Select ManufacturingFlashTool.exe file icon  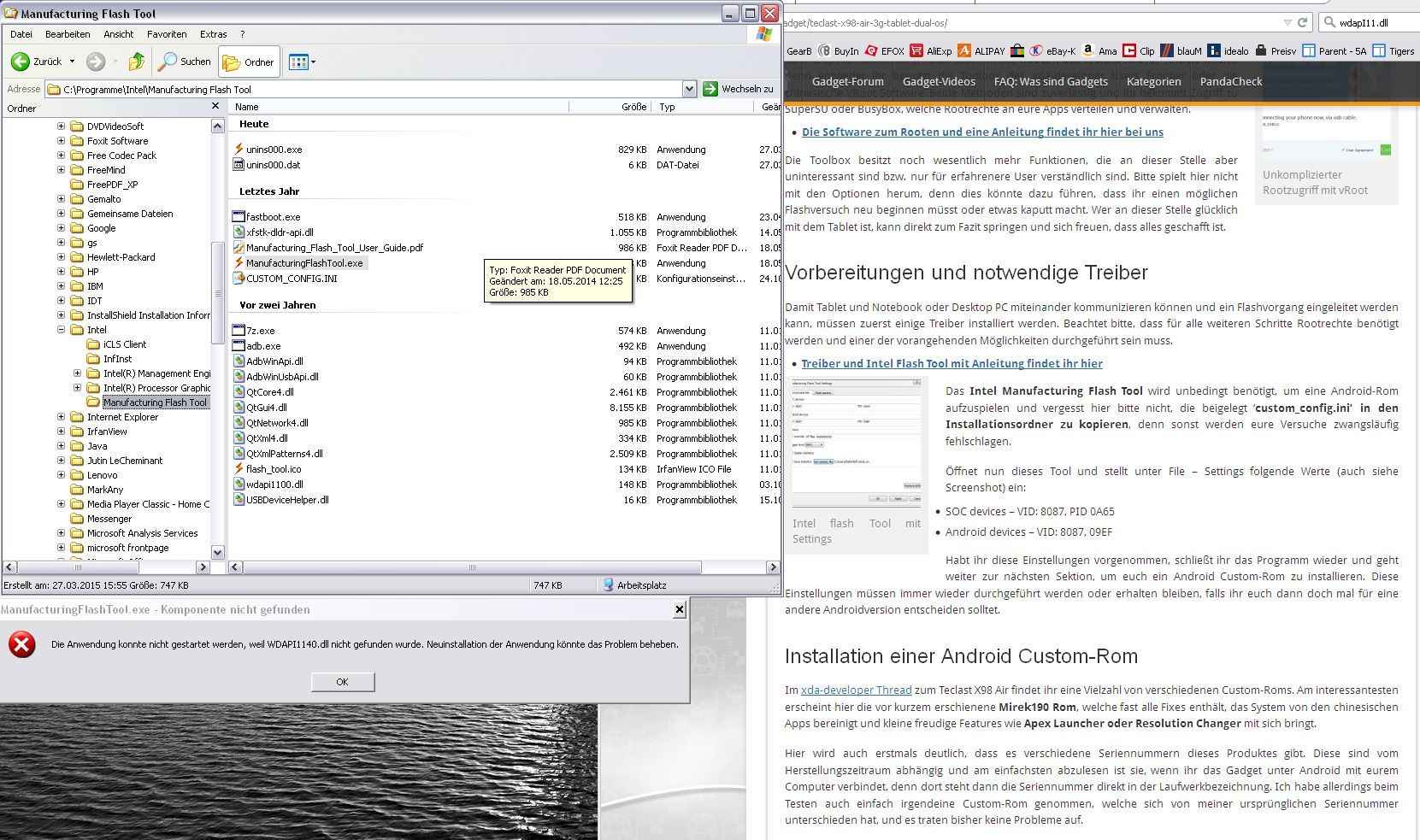pyautogui.click(x=239, y=263)
